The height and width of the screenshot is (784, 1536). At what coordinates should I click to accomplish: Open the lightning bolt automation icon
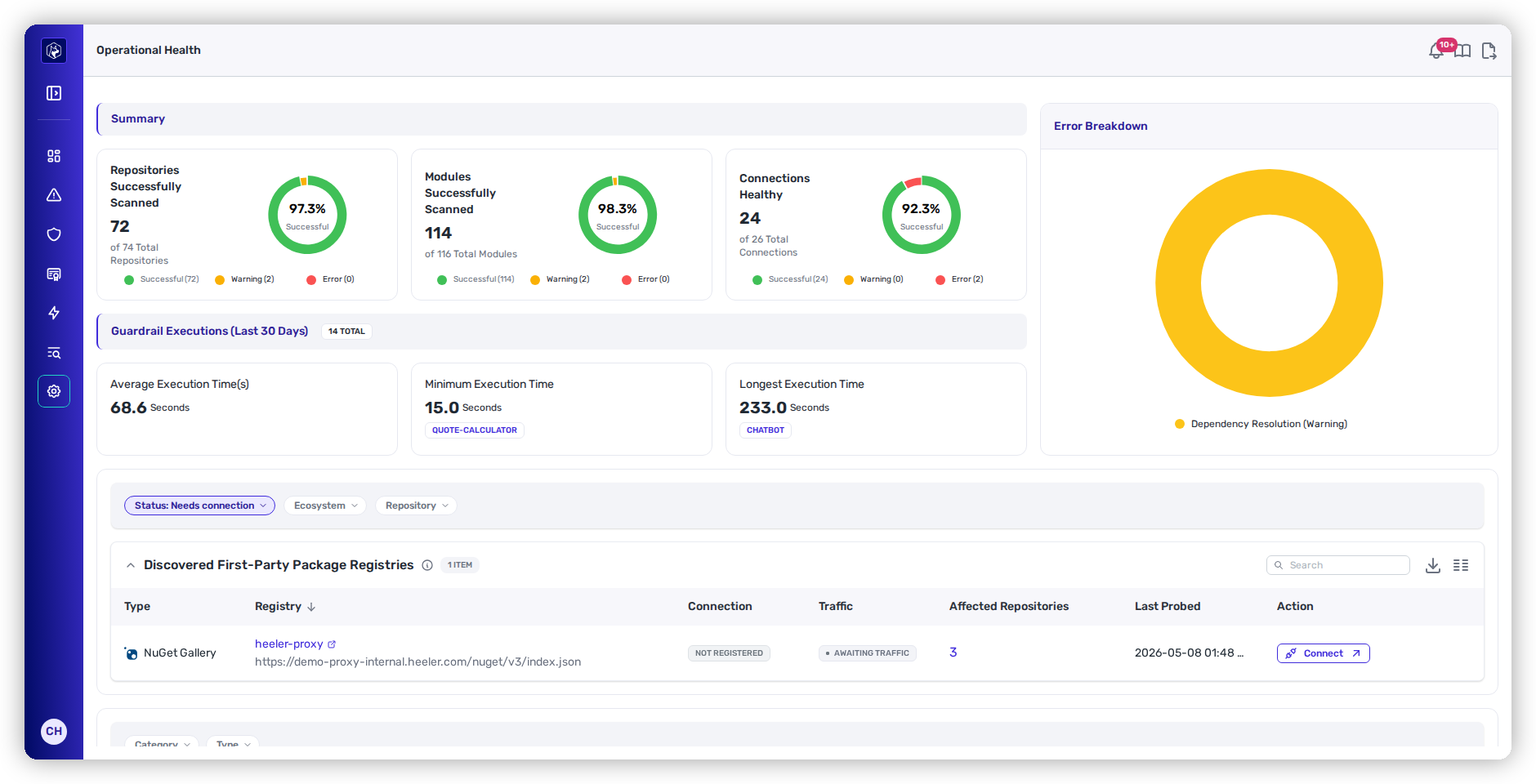54,313
